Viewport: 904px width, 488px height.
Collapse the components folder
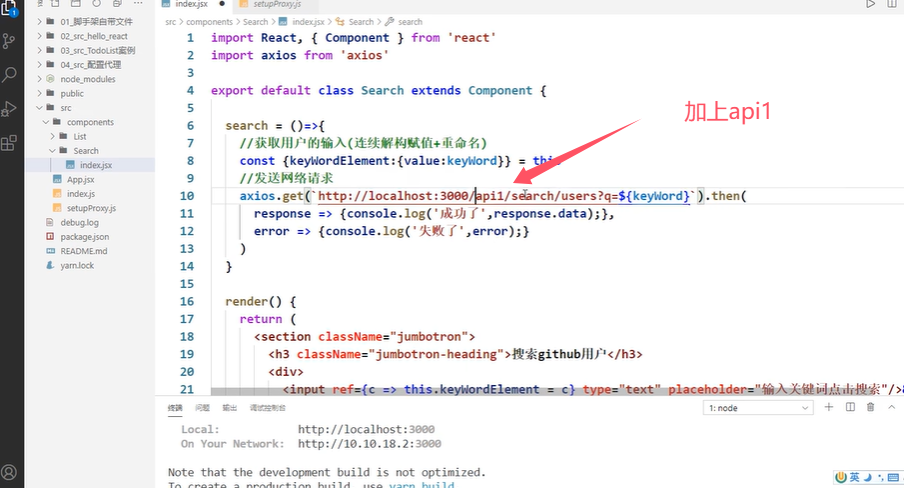click(89, 122)
